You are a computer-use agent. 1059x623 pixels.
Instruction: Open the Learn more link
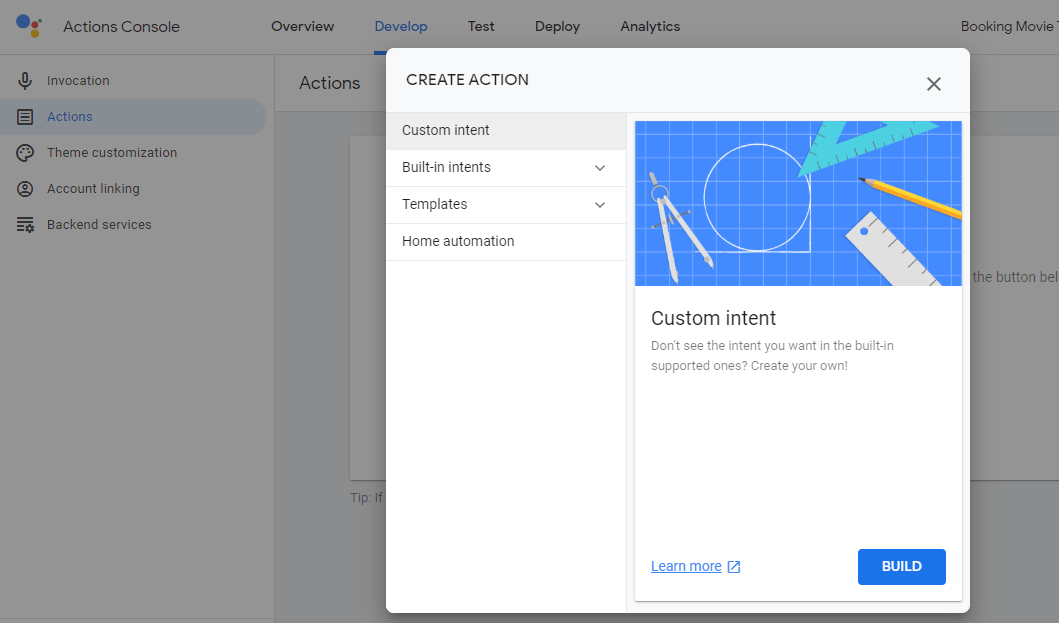686,567
